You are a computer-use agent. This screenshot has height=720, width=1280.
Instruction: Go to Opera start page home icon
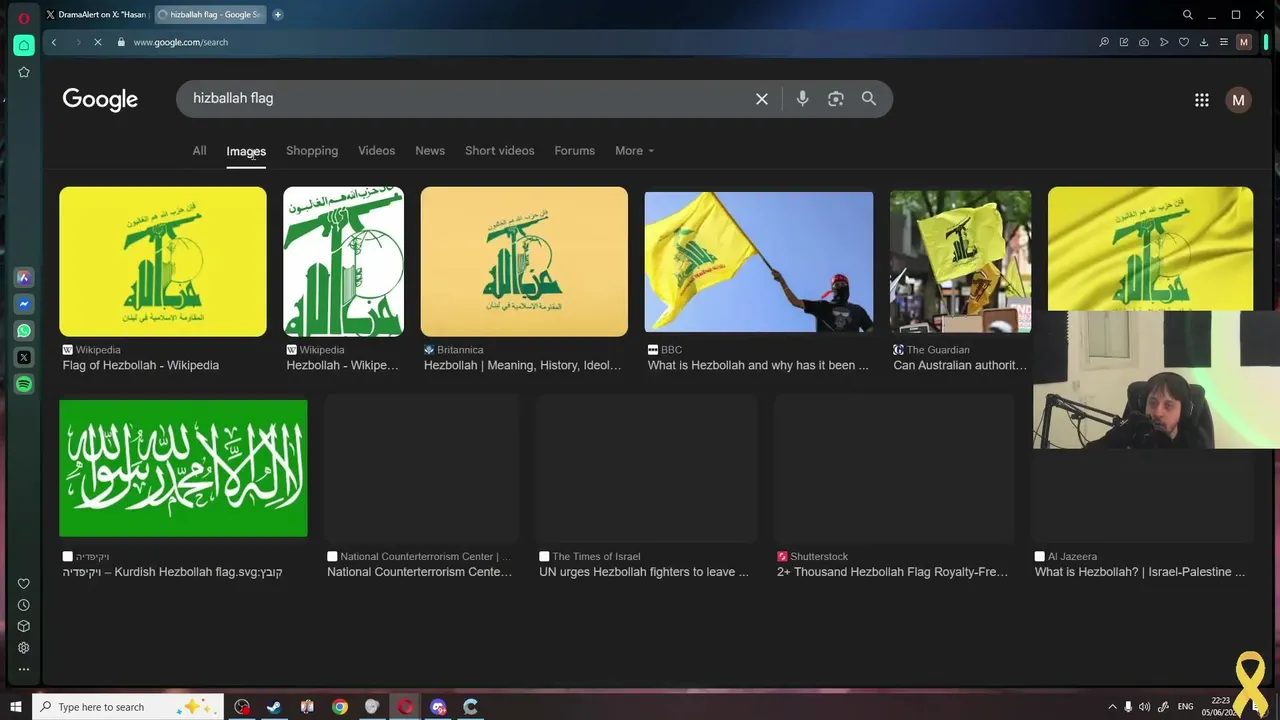coord(24,45)
